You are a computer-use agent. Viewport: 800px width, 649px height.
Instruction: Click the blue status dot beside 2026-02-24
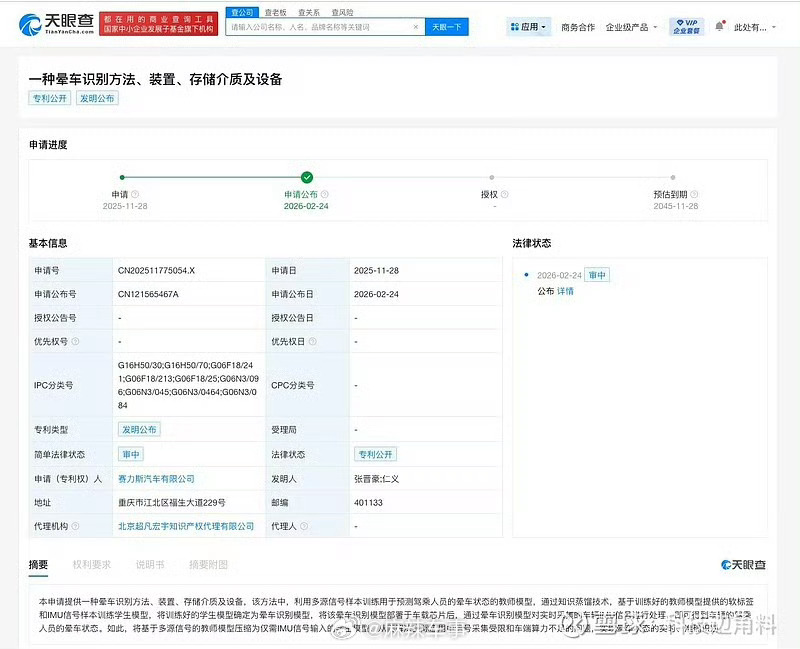(x=524, y=274)
